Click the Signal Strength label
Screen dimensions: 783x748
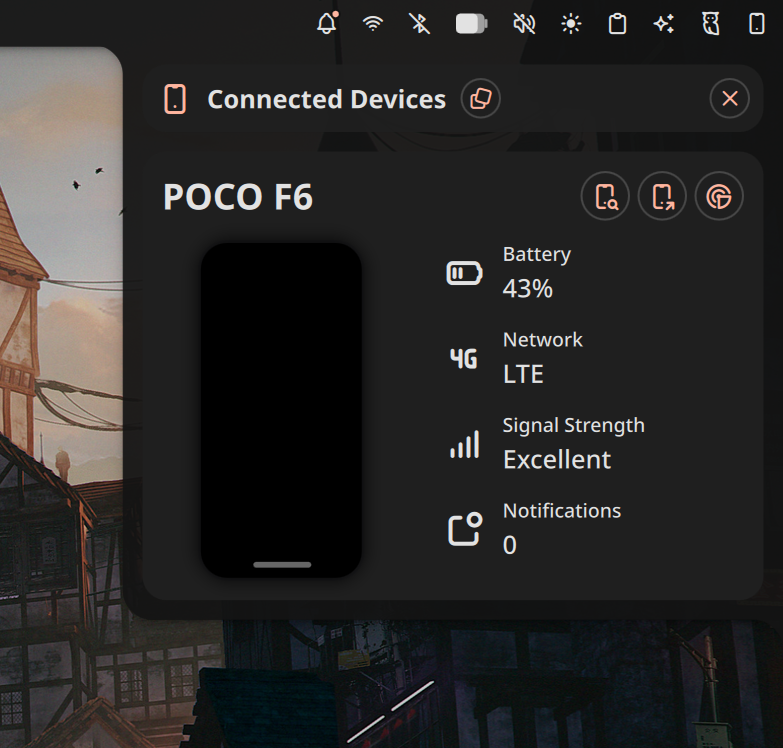[x=574, y=426]
